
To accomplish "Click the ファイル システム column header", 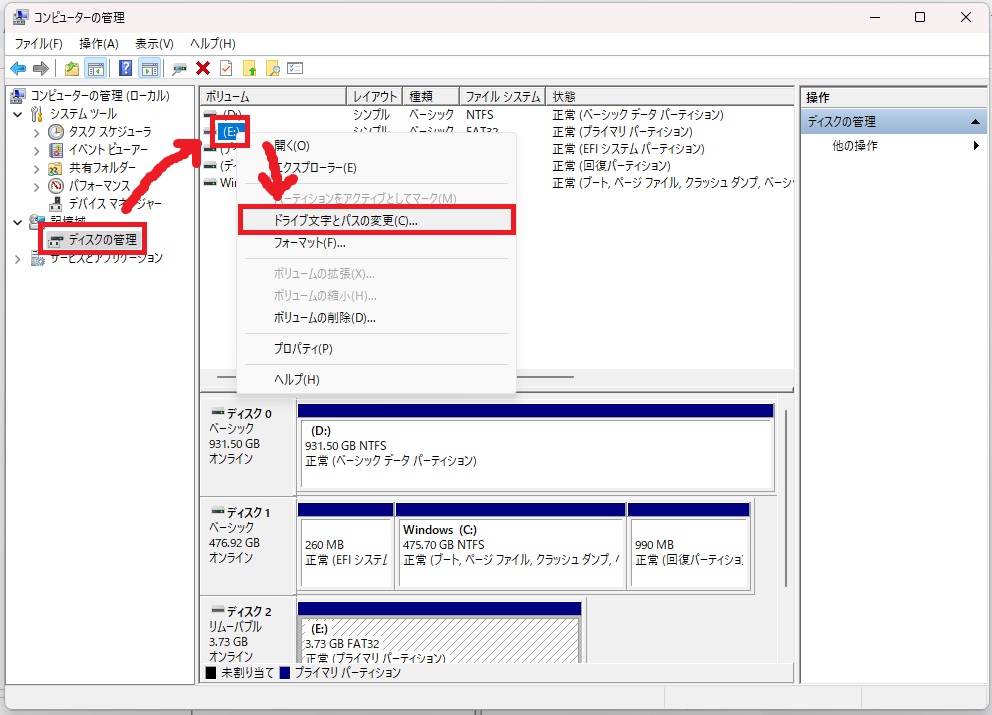I will 502,97.
